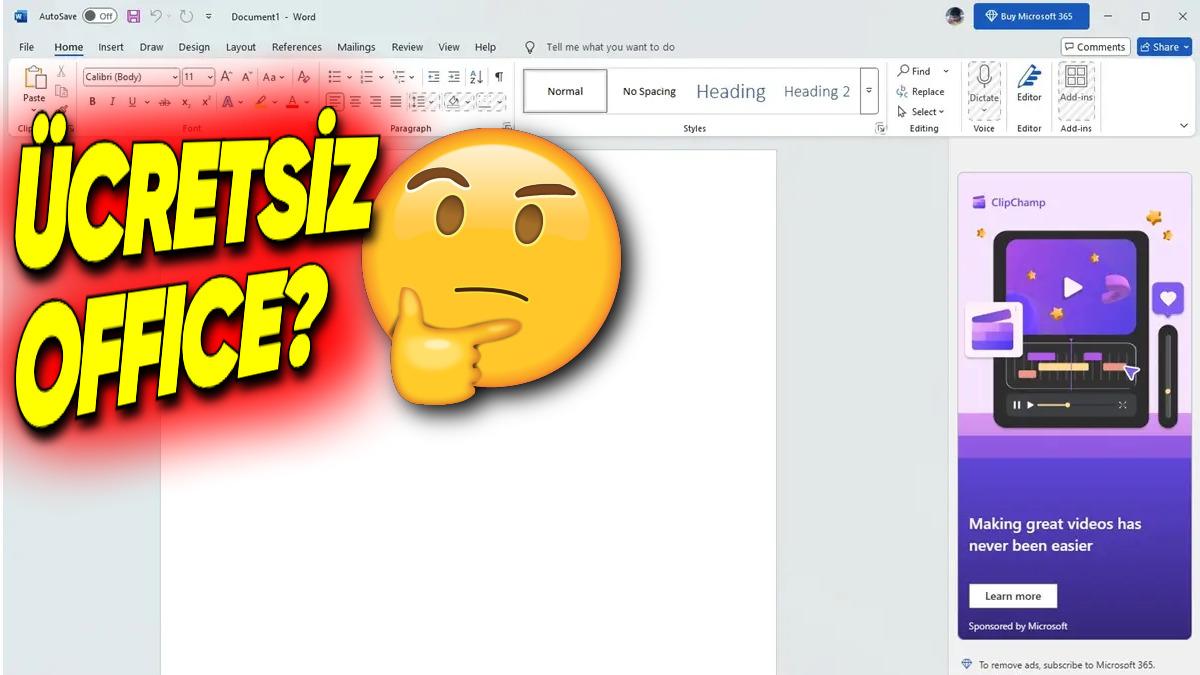
Task: Toggle subscript formatting
Action: click(x=186, y=102)
